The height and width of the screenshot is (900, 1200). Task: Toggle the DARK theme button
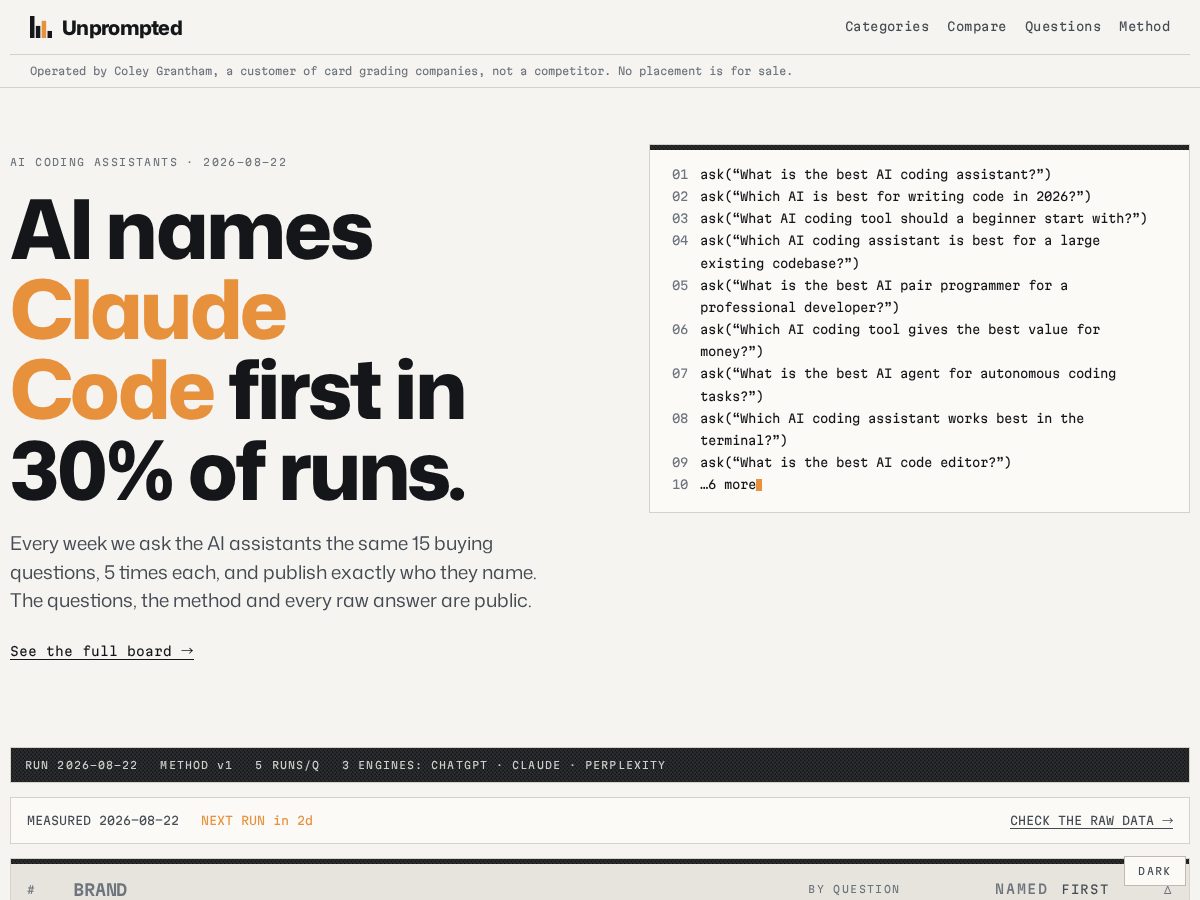coord(1154,871)
